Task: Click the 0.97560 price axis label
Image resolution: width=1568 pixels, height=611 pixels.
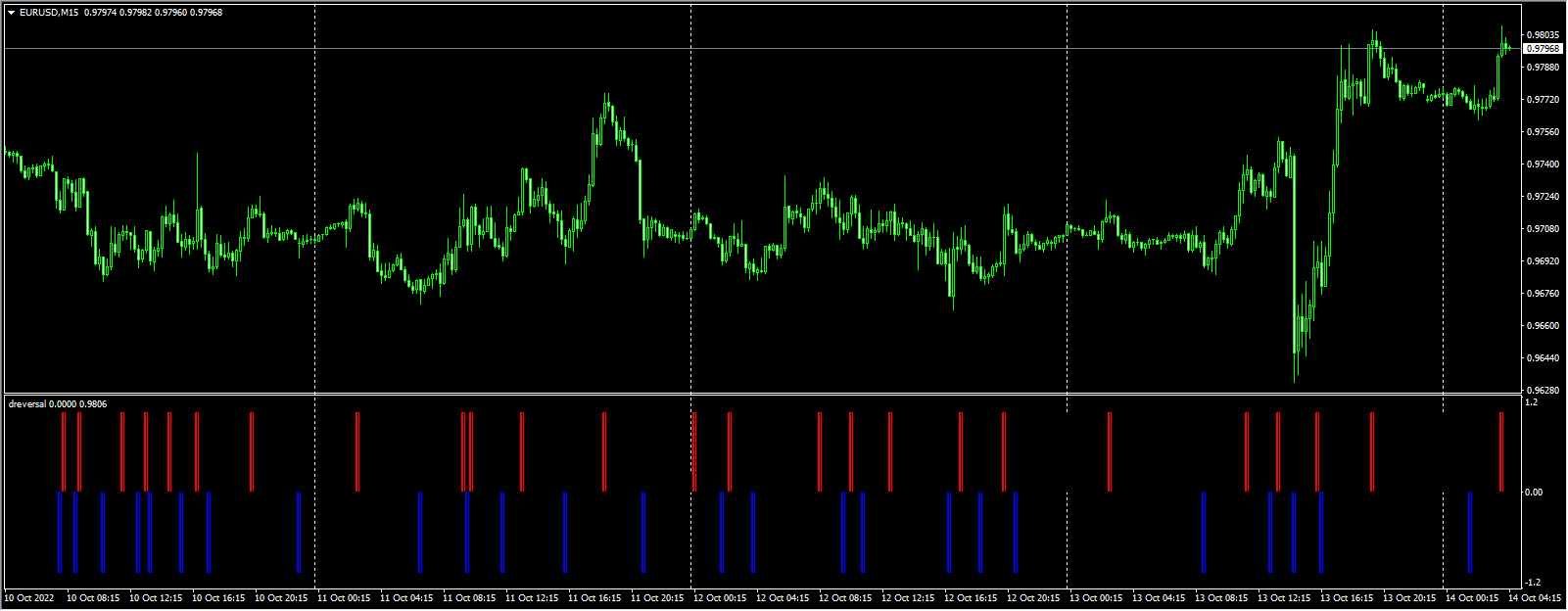Action: 1544,132
